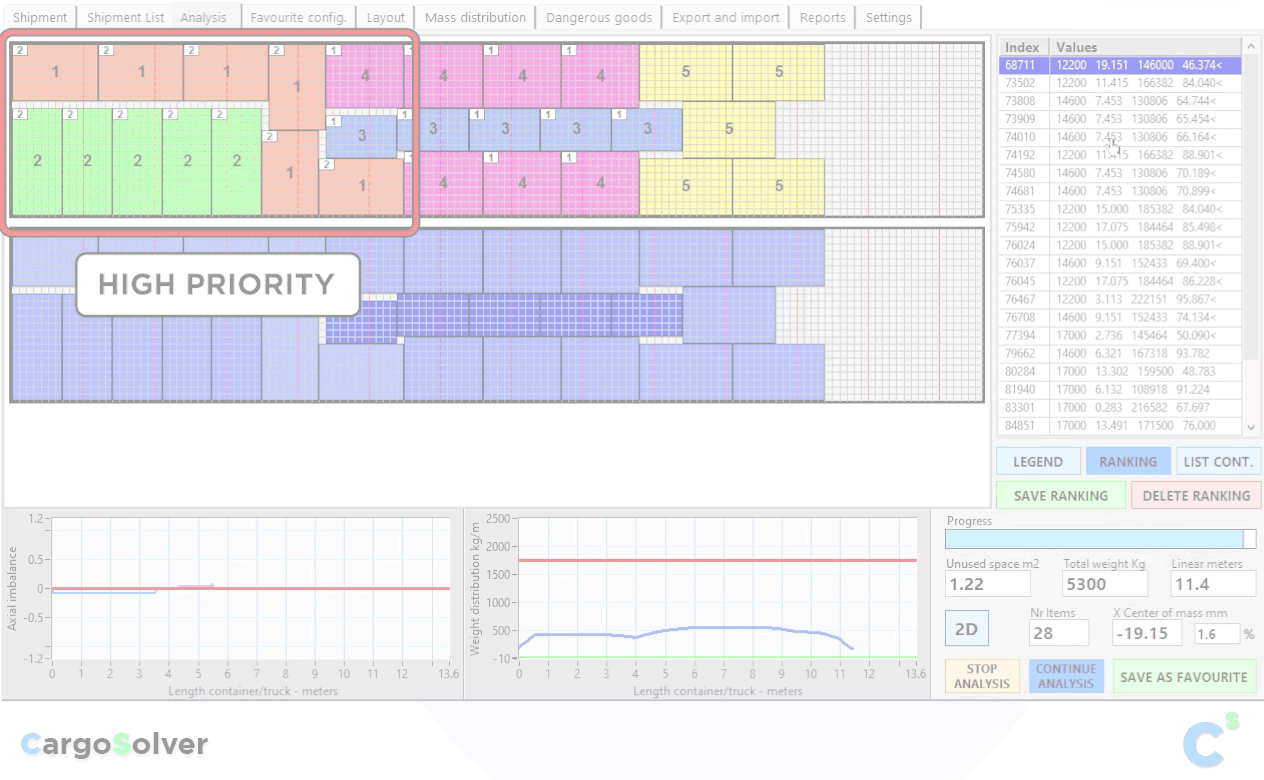
Task: Open the Dangerous goods tab
Action: pos(598,17)
